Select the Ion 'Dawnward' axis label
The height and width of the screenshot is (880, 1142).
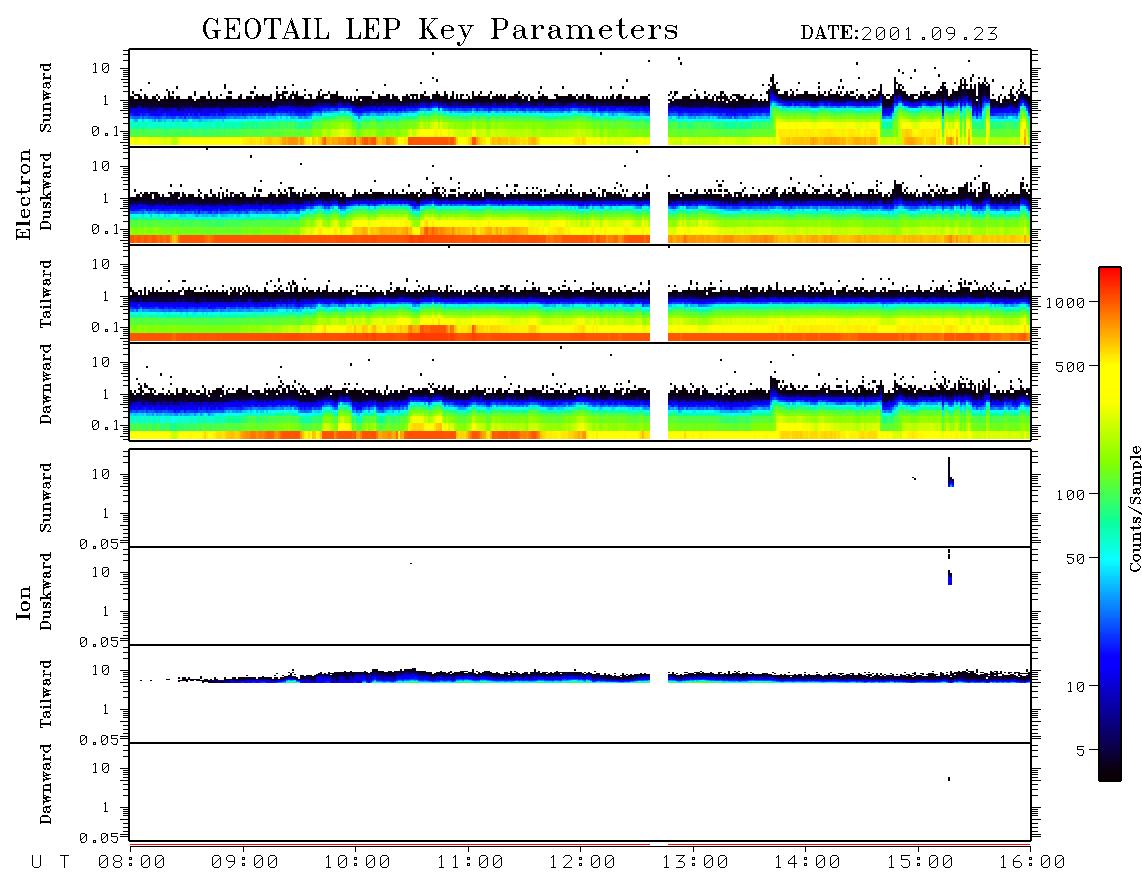46,784
